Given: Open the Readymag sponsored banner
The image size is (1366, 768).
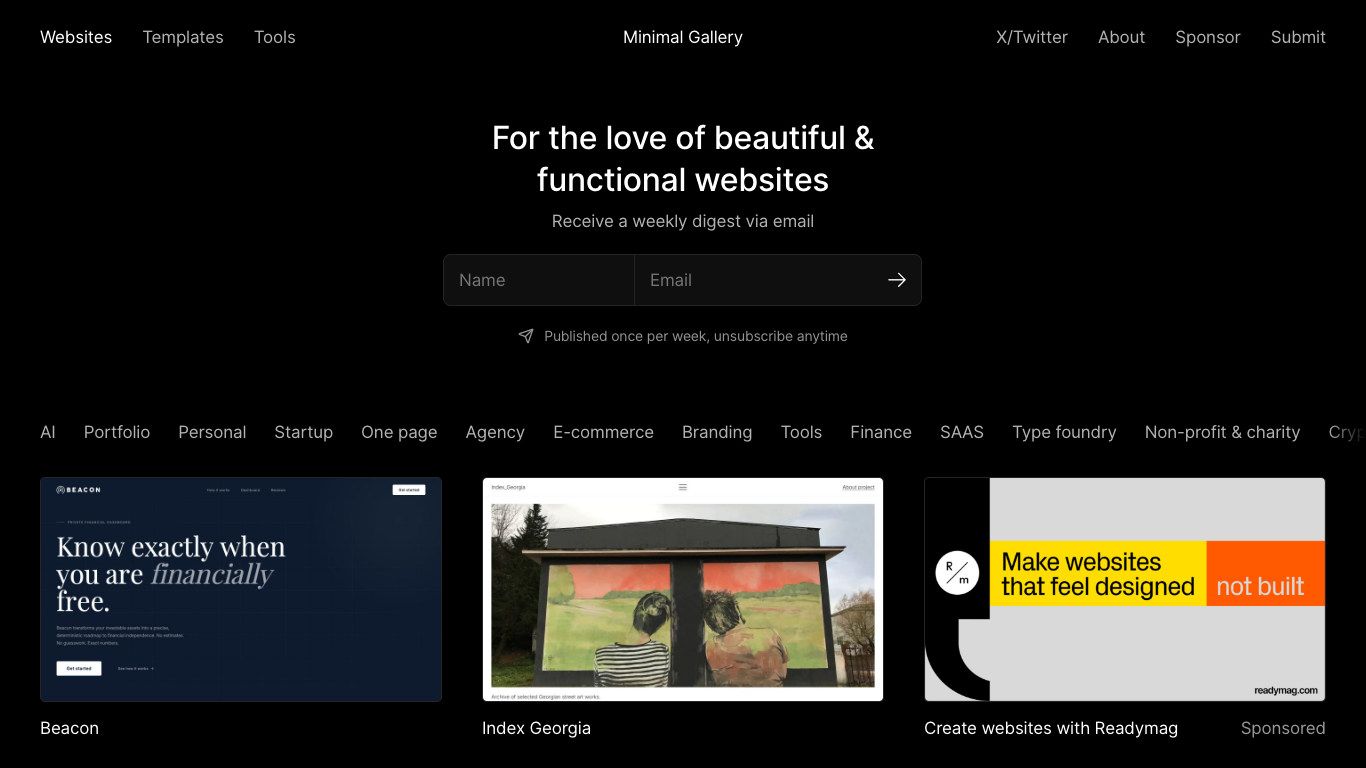Looking at the screenshot, I should (1125, 589).
